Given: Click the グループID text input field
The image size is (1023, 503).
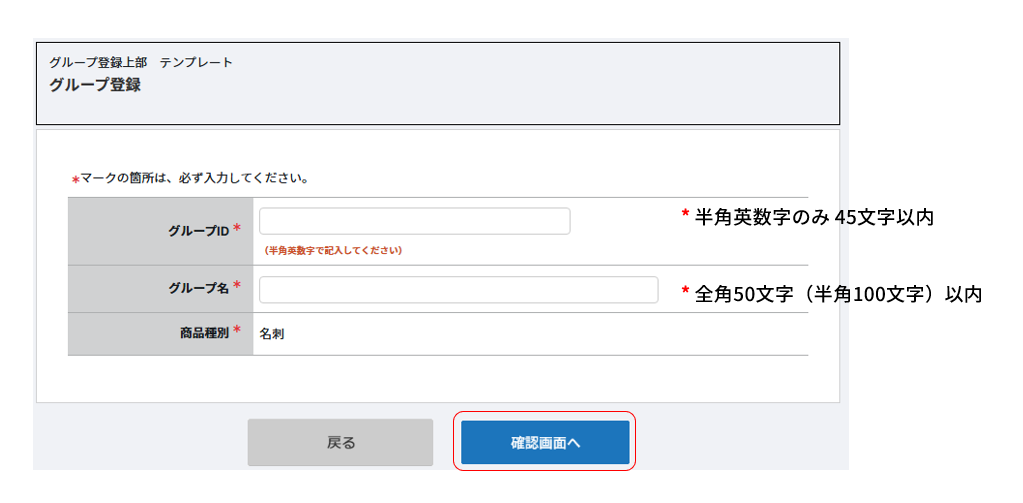Looking at the screenshot, I should pos(414,221).
